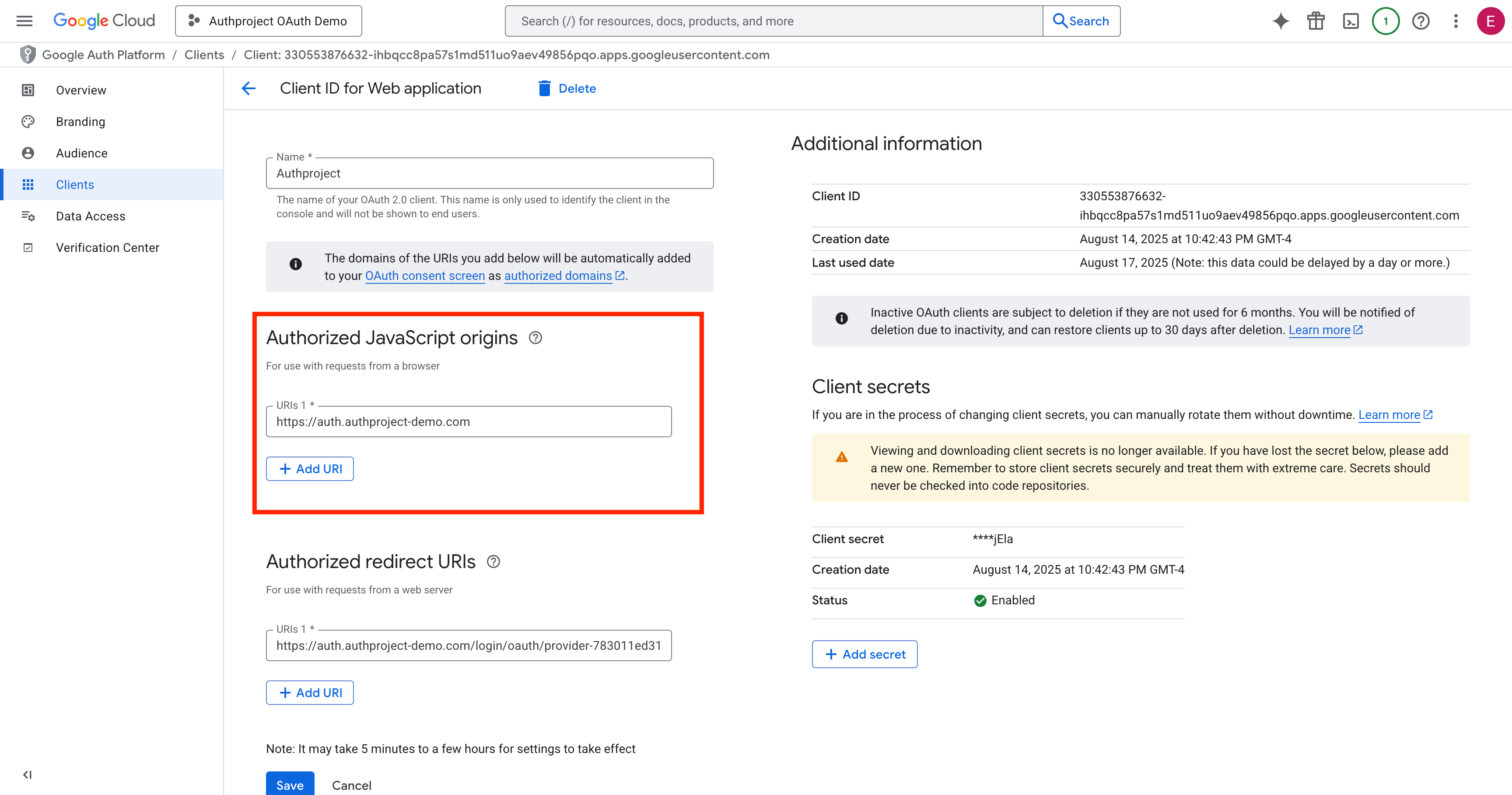Click the Delete trash can icon
1512x795 pixels.
(545, 89)
